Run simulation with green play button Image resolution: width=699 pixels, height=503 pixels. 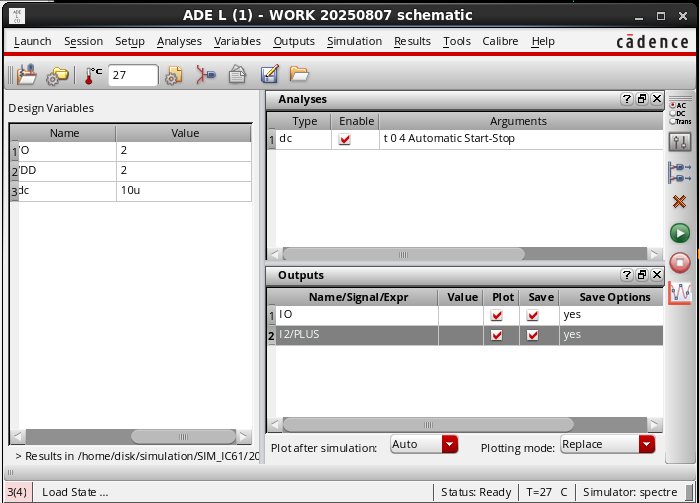[x=680, y=233]
